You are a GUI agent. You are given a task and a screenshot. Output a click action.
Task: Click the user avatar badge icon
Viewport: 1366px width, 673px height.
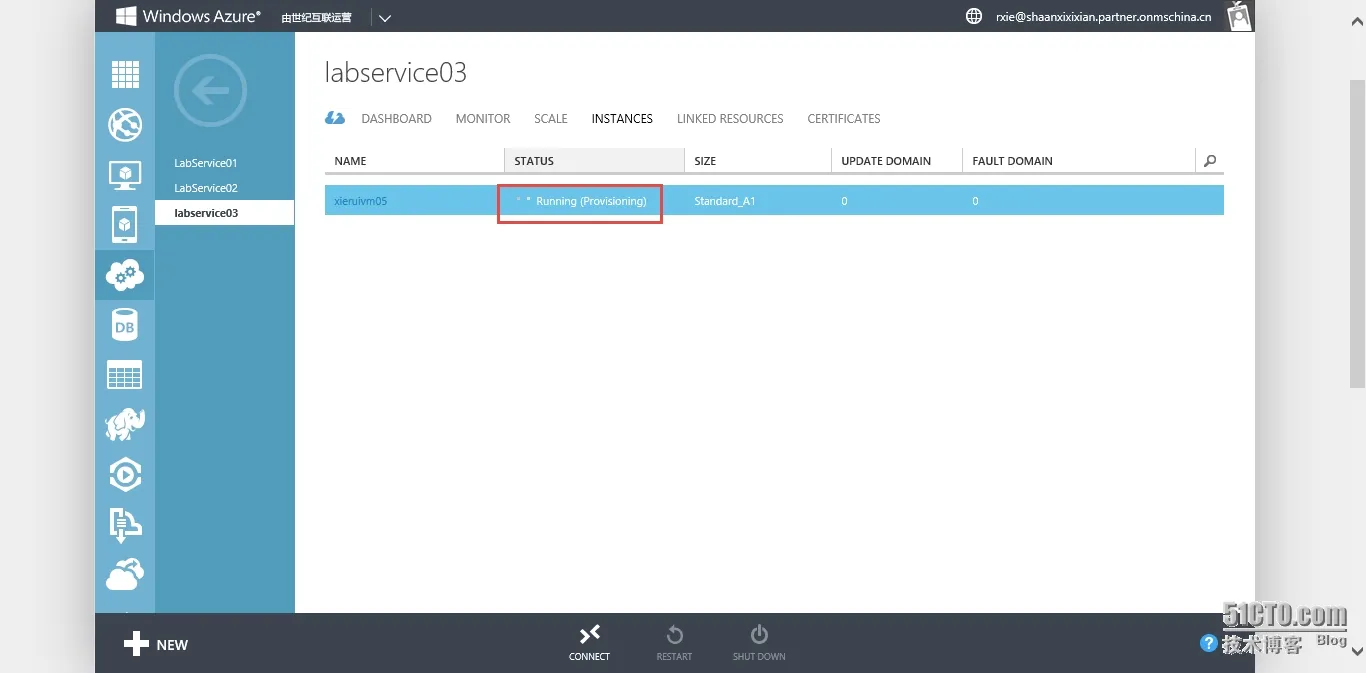(x=1240, y=16)
